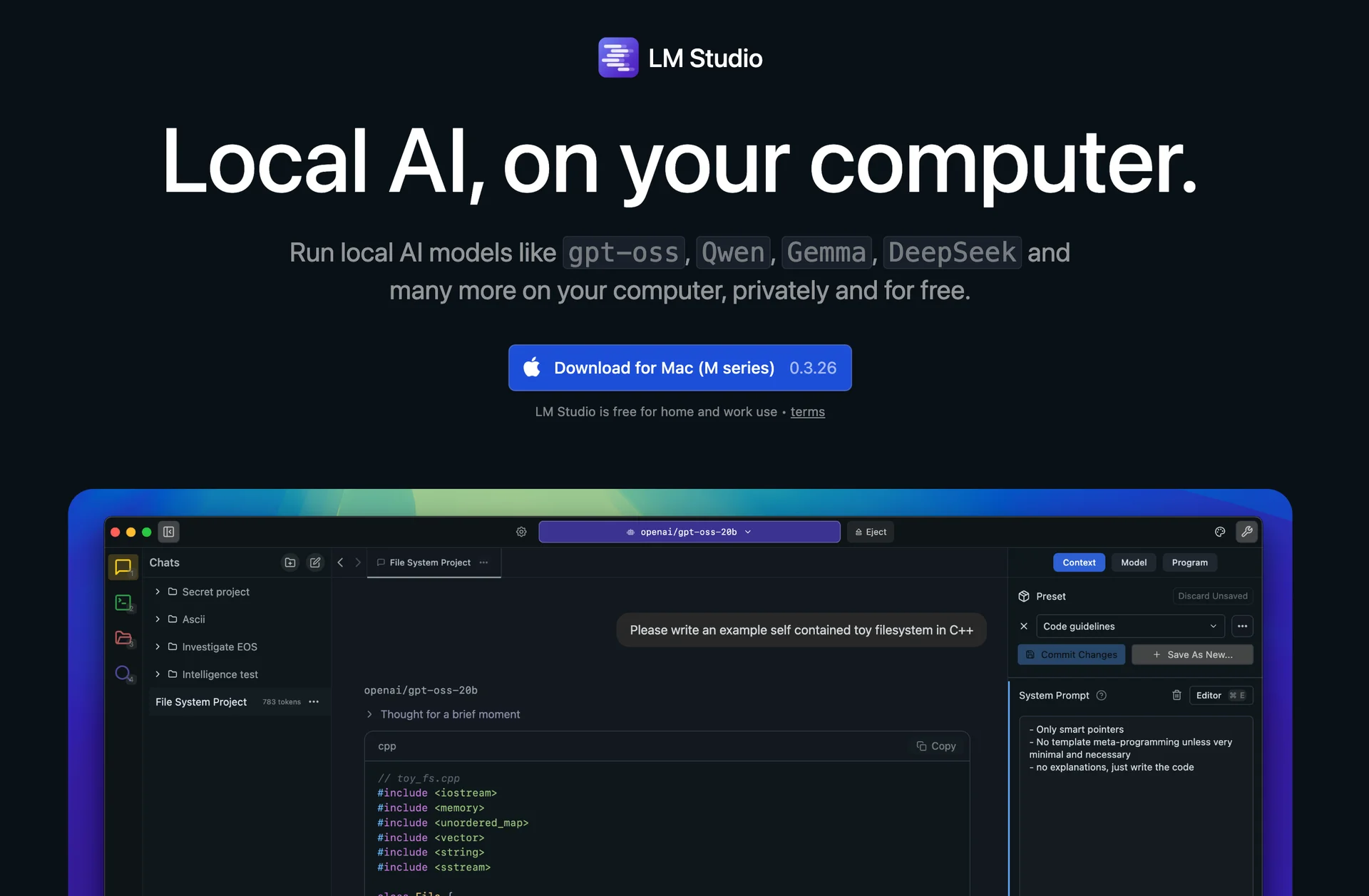
Task: Click the new folder icon in Chats
Action: pos(289,562)
